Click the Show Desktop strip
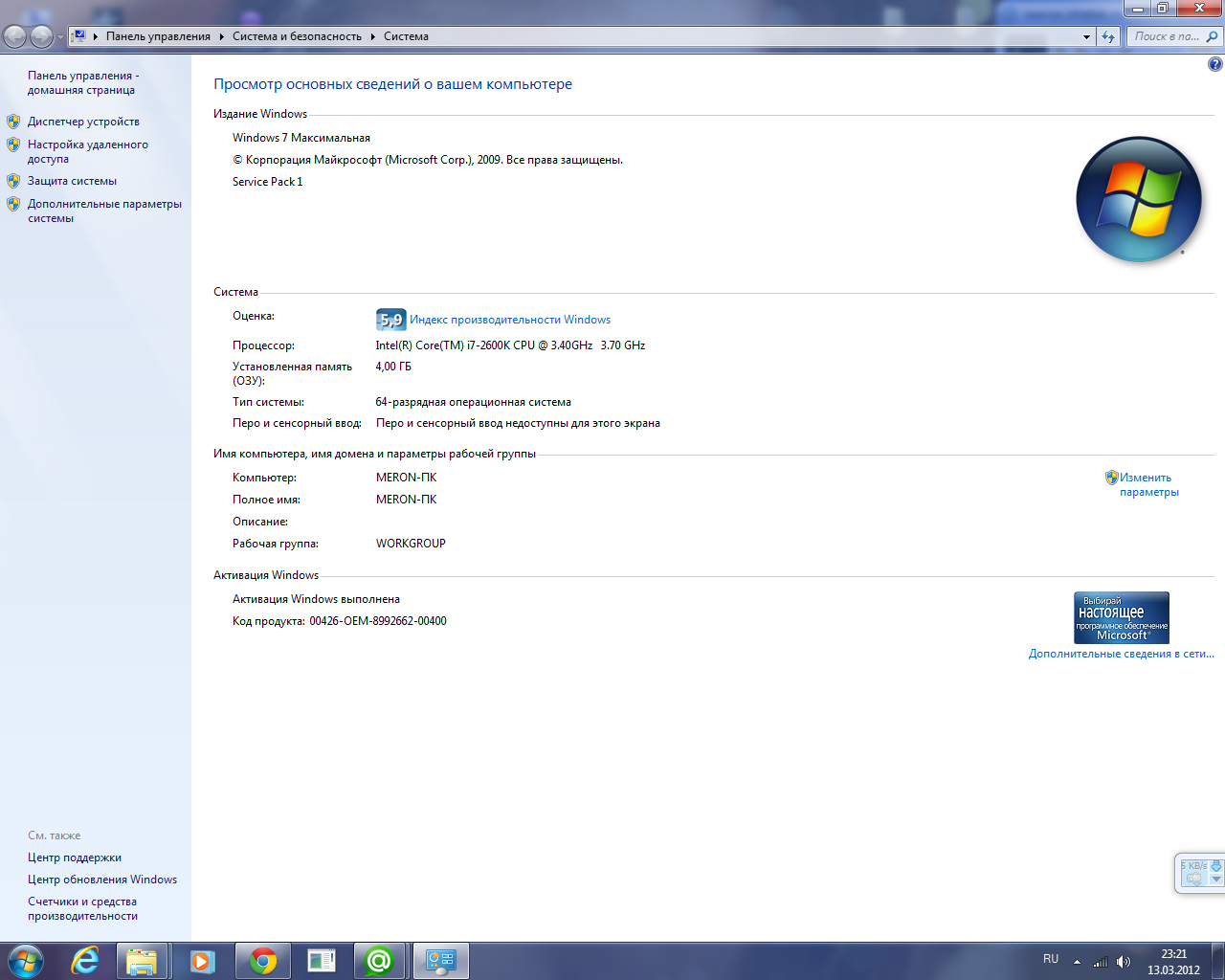 coord(1217,961)
